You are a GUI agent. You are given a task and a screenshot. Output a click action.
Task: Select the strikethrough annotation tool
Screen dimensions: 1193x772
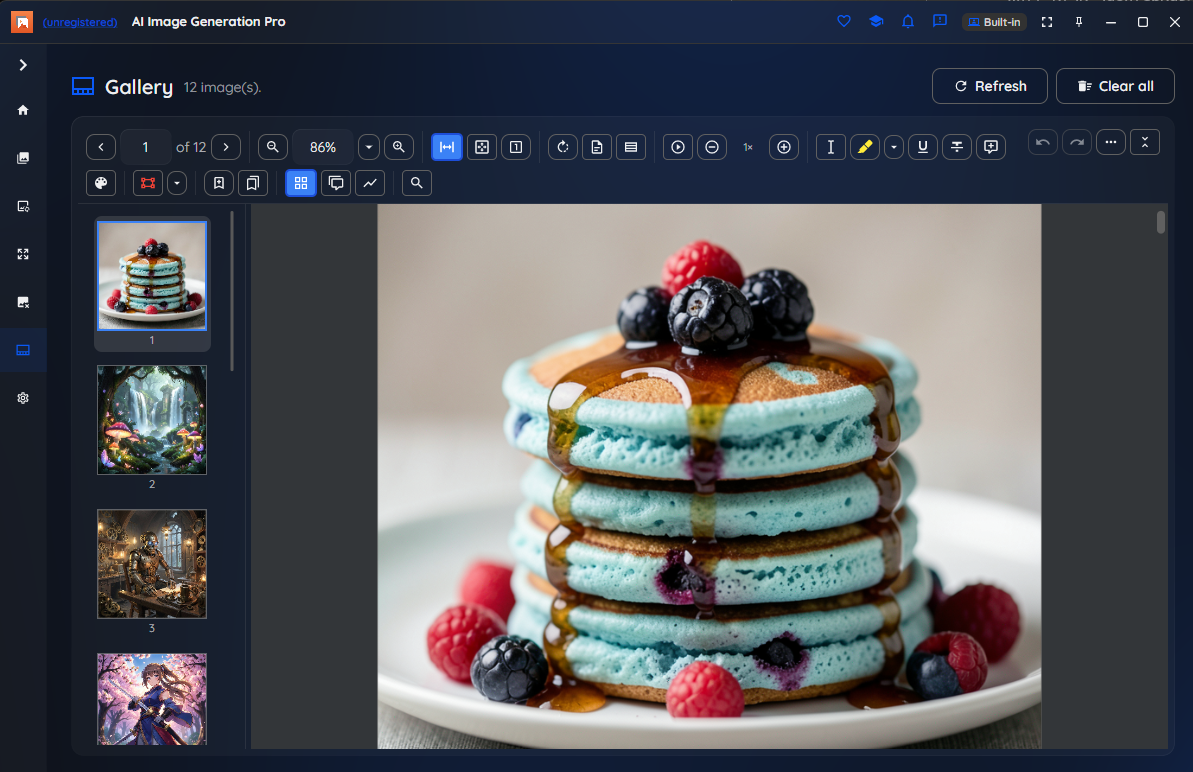pyautogui.click(x=957, y=147)
